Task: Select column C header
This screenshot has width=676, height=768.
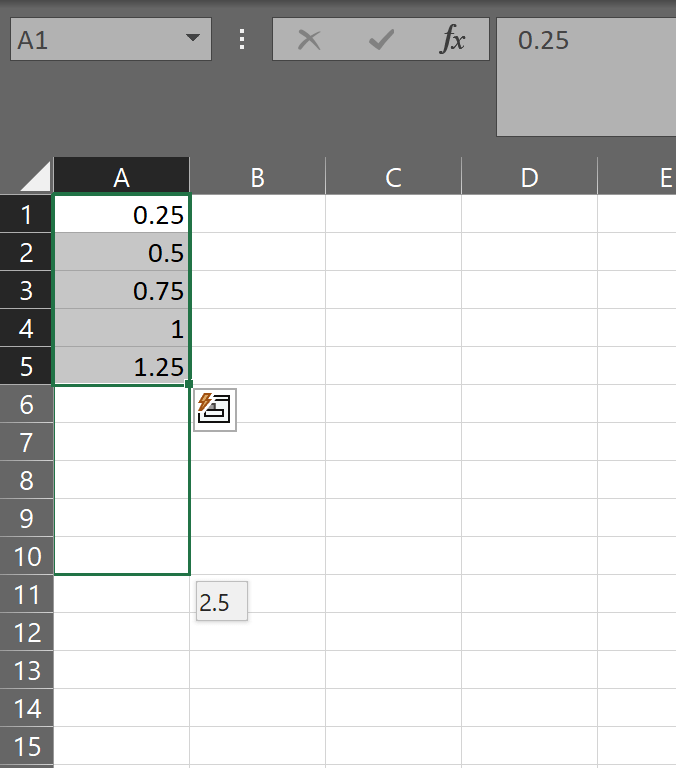Action: point(393,177)
